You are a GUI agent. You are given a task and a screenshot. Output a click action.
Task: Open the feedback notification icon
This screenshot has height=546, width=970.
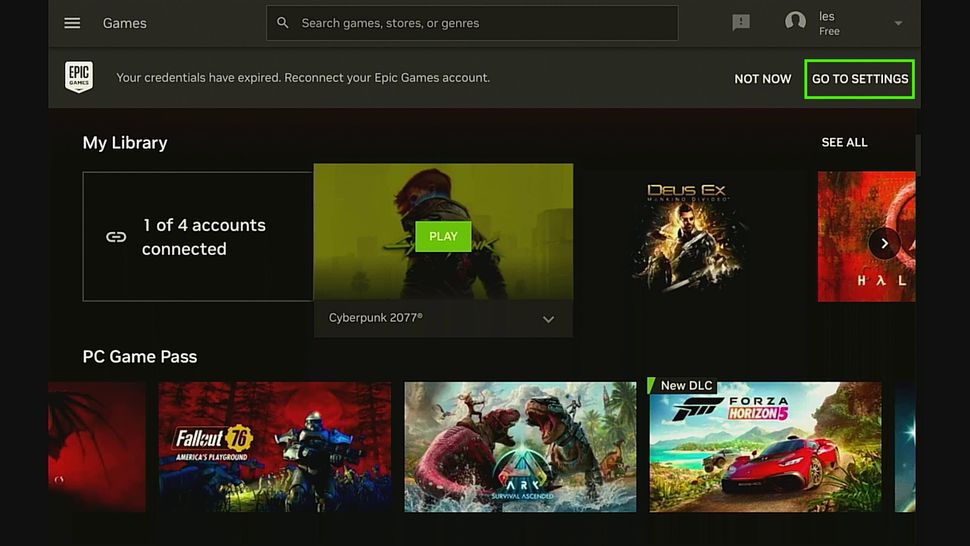(740, 23)
